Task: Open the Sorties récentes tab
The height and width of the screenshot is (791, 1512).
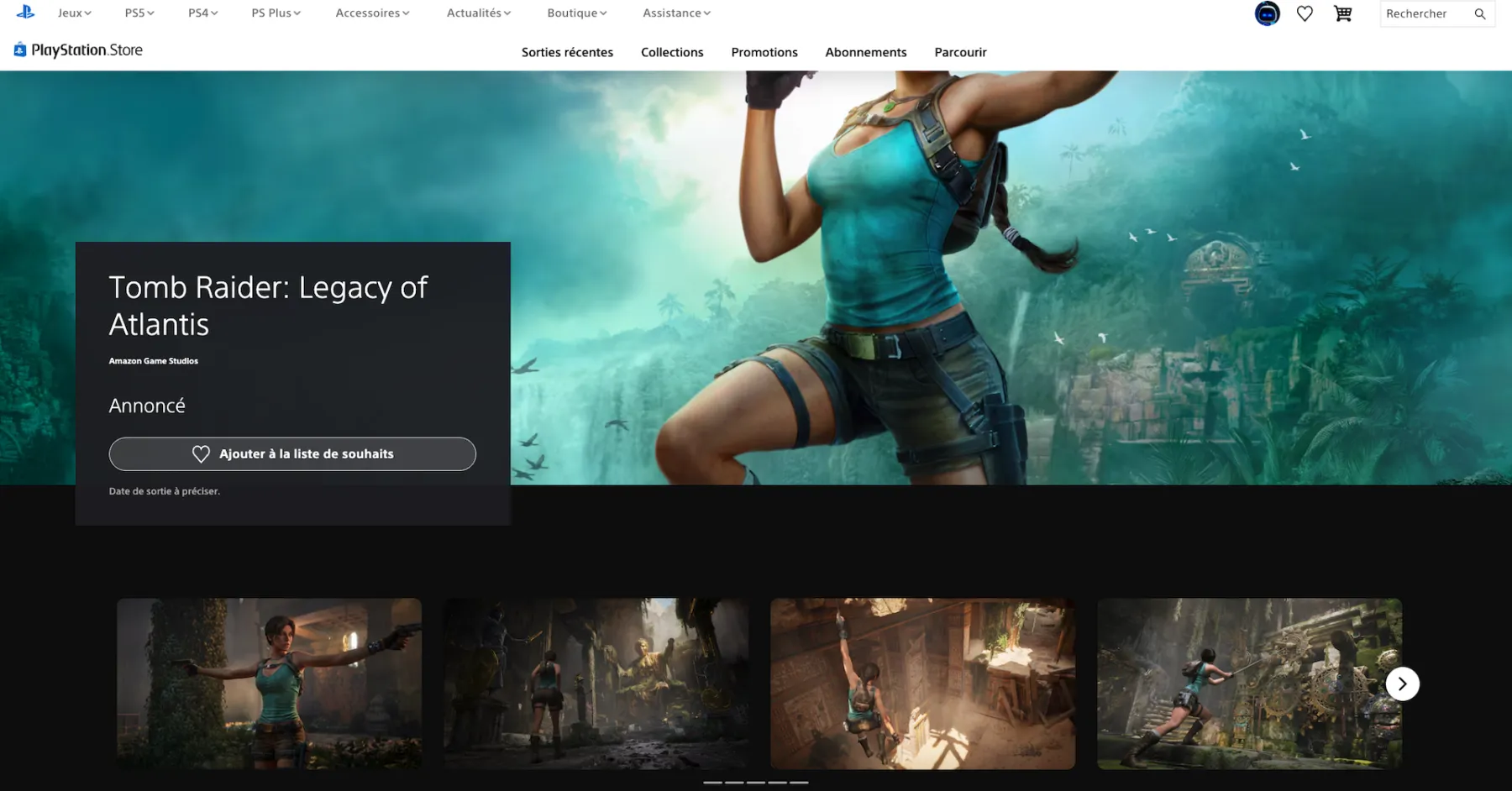Action: pyautogui.click(x=567, y=52)
